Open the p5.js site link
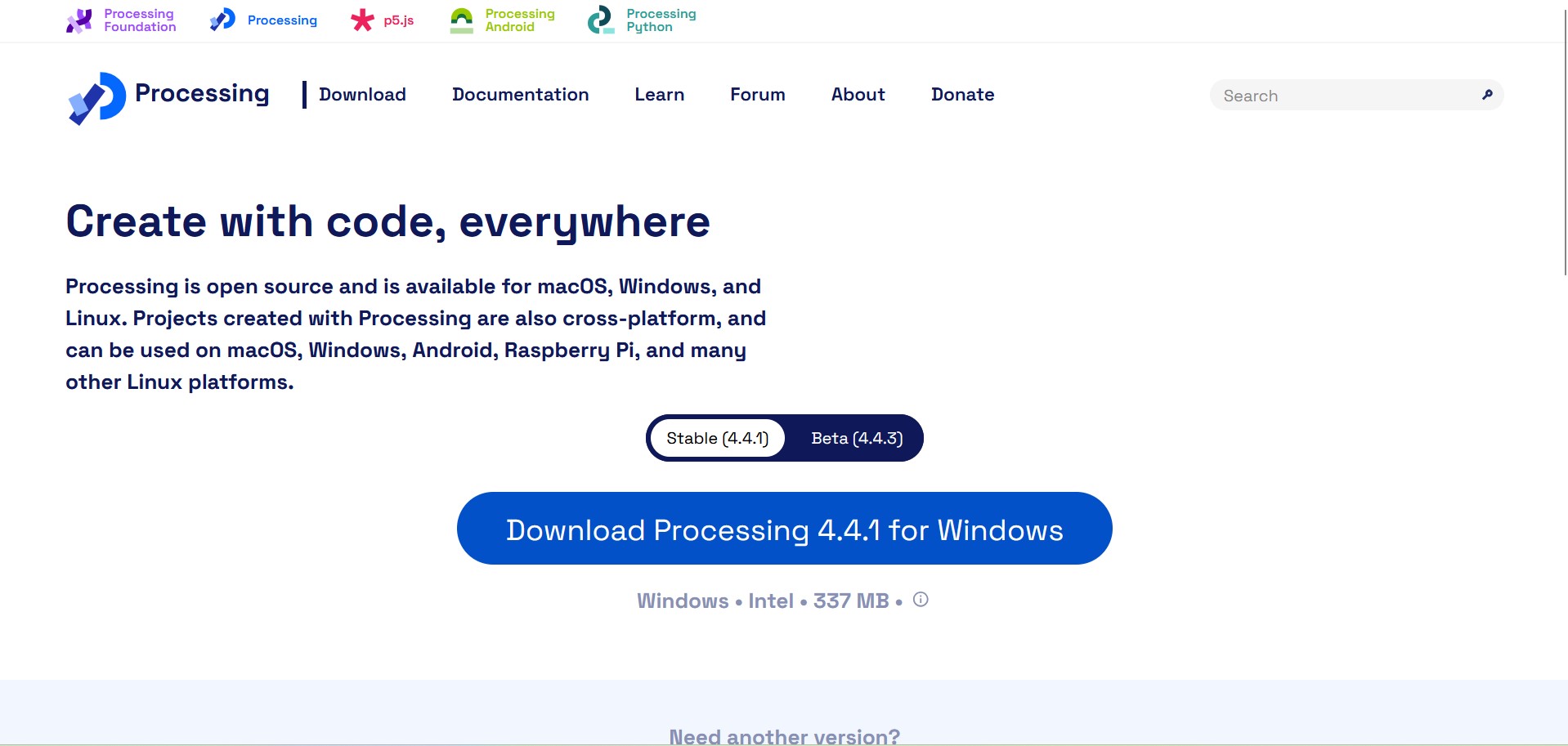1568x746 pixels. (399, 20)
